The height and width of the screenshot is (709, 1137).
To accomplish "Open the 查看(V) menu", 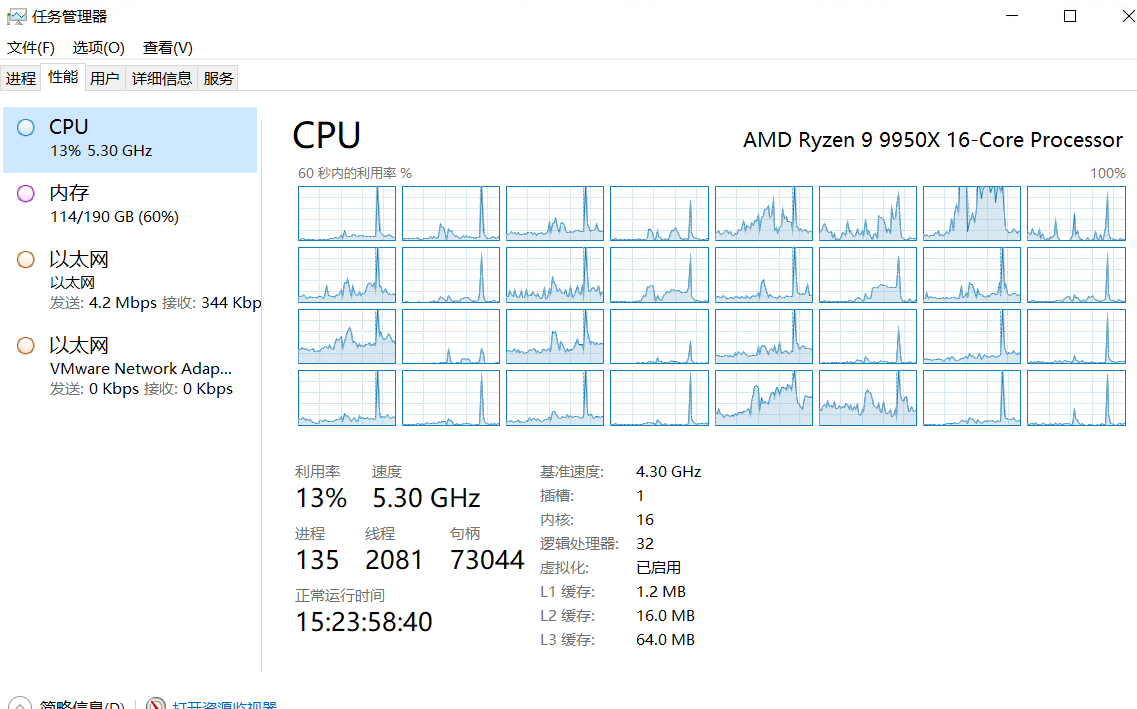I will pos(167,48).
